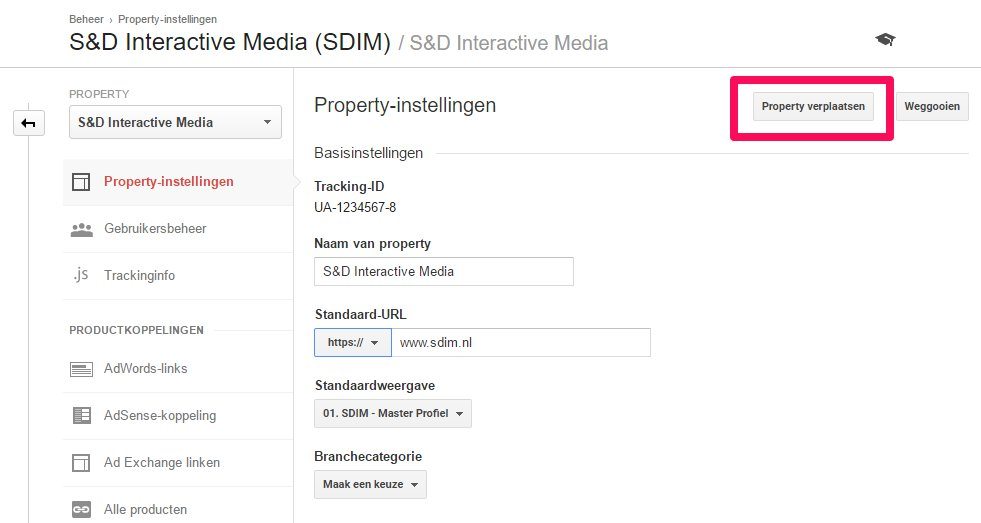Image resolution: width=981 pixels, height=523 pixels.
Task: Click the AdSense-koppeling icon
Action: pyautogui.click(x=81, y=415)
